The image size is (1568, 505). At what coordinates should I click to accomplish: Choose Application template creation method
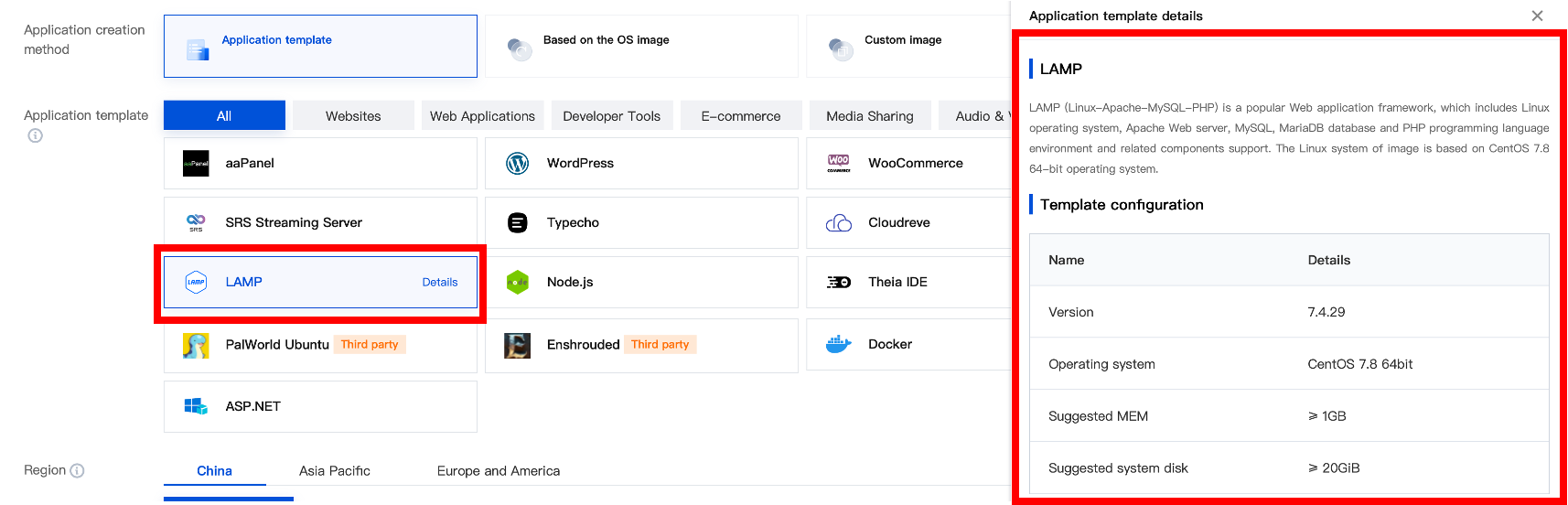(x=320, y=46)
